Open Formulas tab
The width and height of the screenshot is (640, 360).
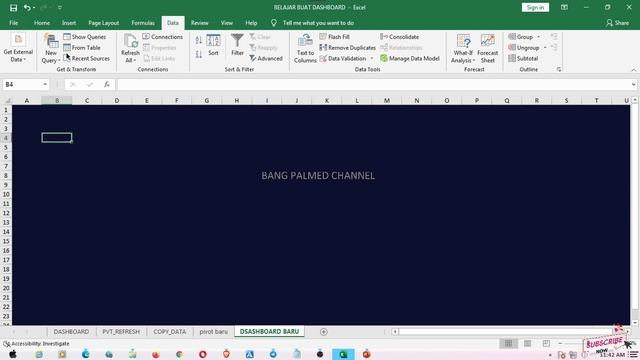coord(143,23)
